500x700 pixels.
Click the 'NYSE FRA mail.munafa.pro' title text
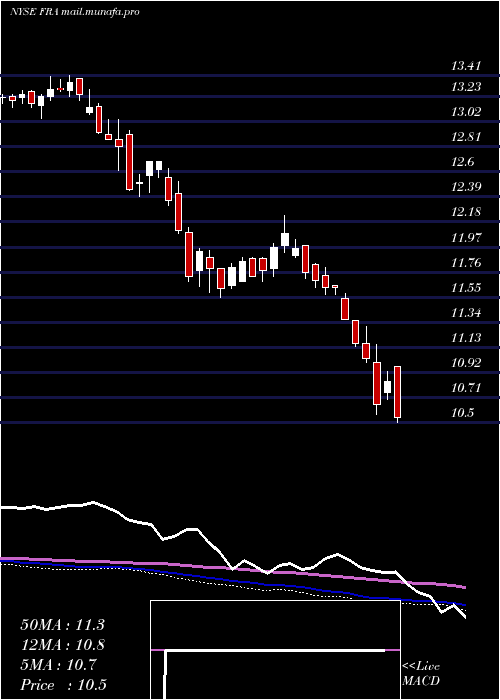tap(75, 12)
